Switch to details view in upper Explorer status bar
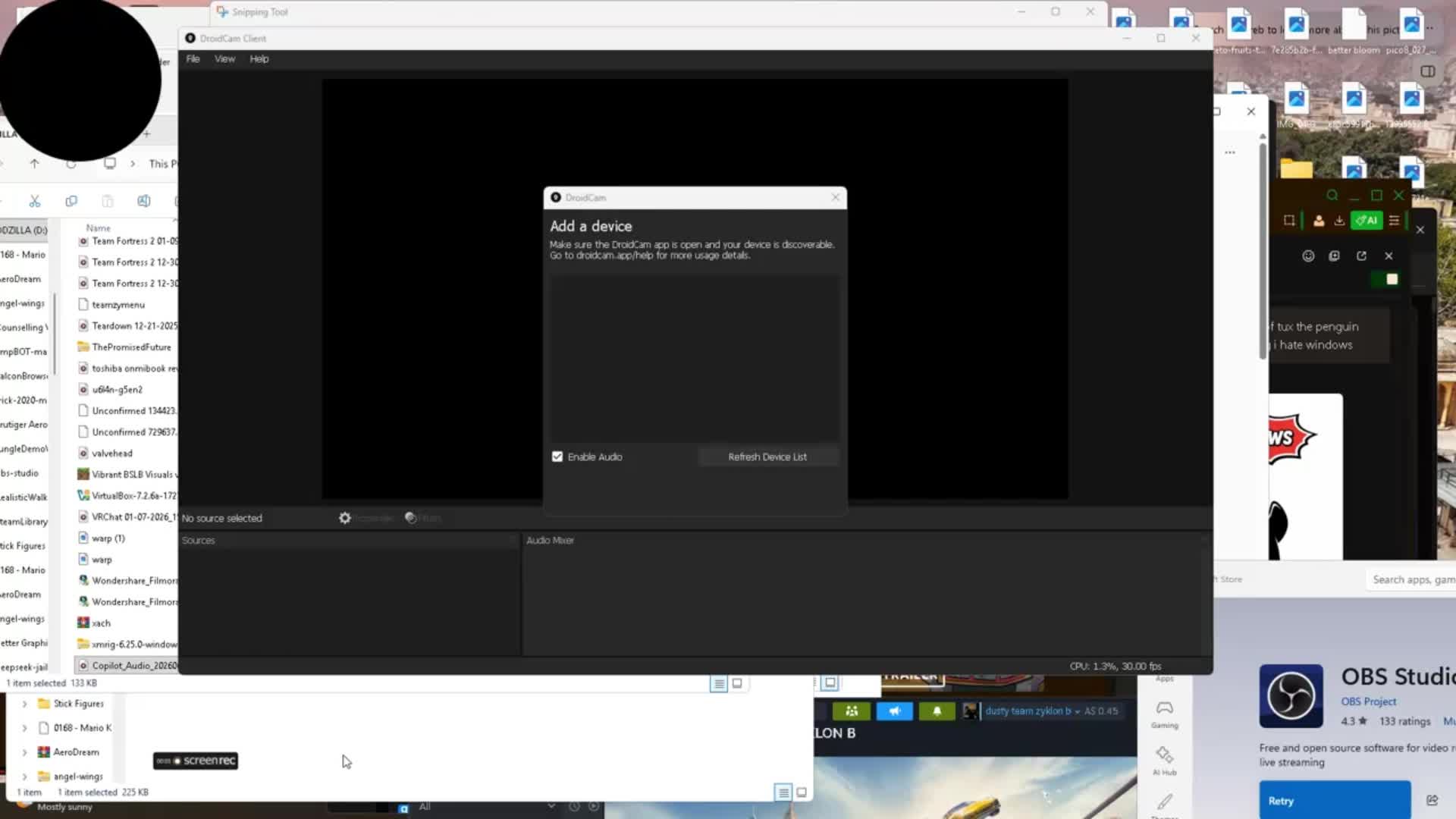Image resolution: width=1456 pixels, height=819 pixels. pyautogui.click(x=719, y=683)
